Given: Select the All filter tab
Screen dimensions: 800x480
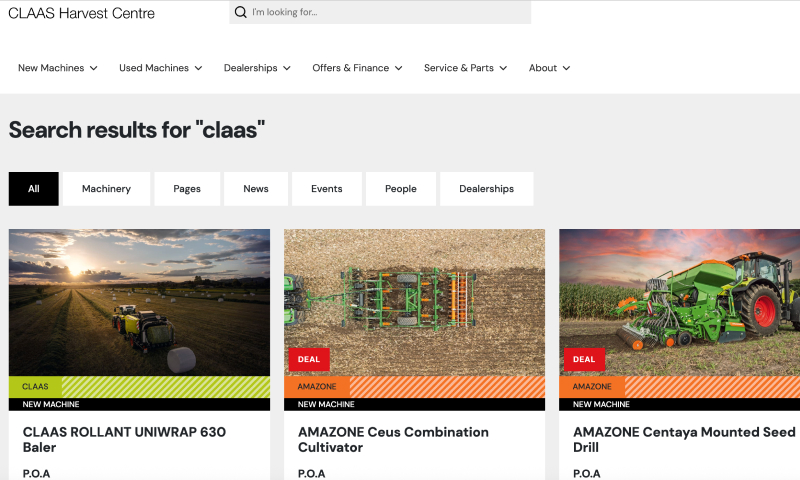Looking at the screenshot, I should pos(34,189).
